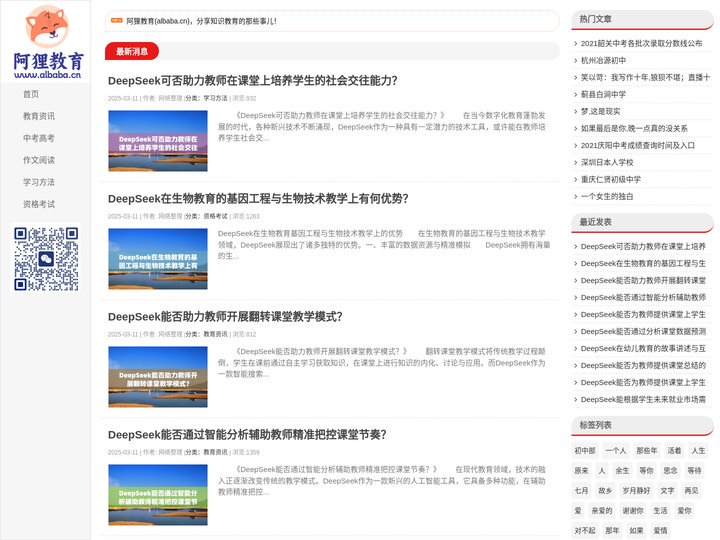Open recent post DeepSeek能否为教师提供课堂总结的

click(x=643, y=366)
